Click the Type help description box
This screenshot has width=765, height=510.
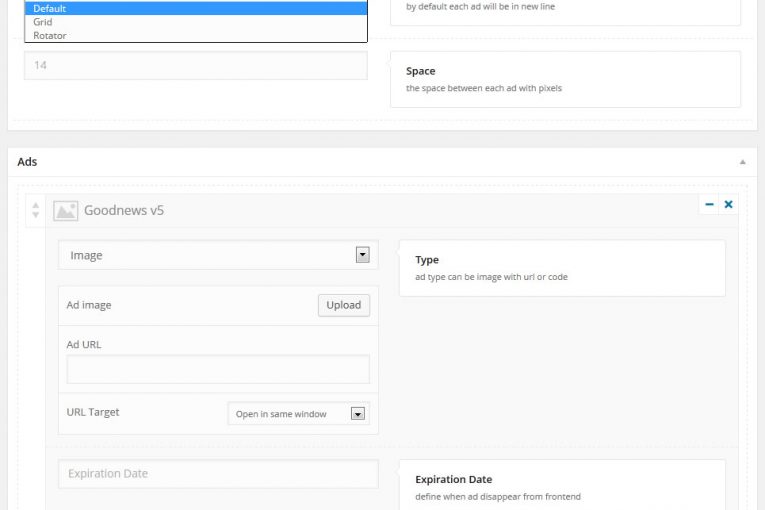point(562,268)
